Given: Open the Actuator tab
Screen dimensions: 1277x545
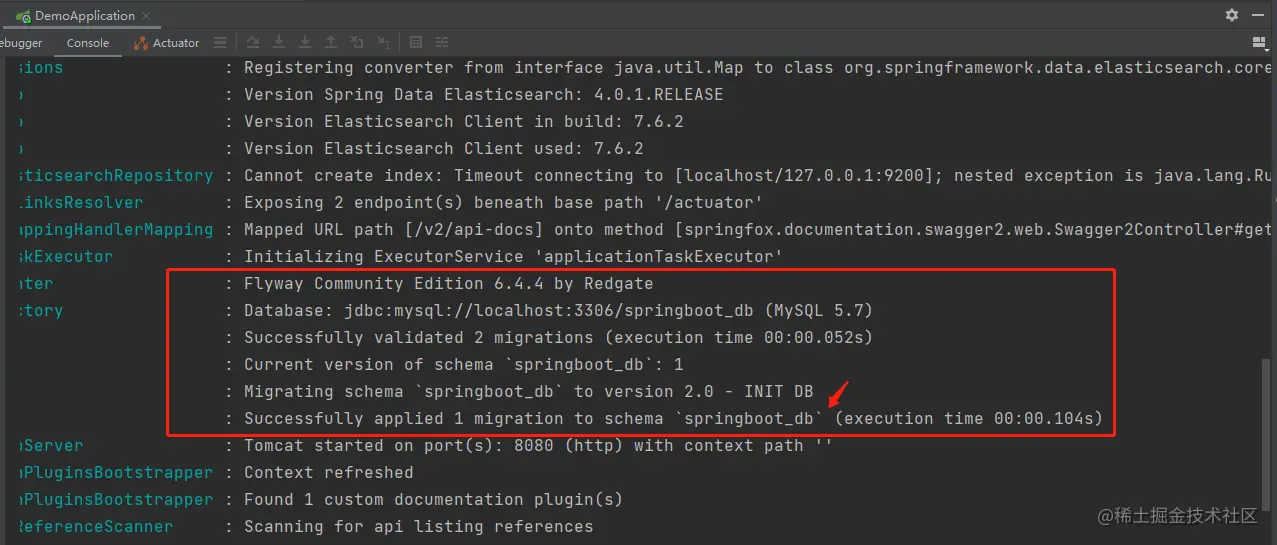Looking at the screenshot, I should (166, 43).
